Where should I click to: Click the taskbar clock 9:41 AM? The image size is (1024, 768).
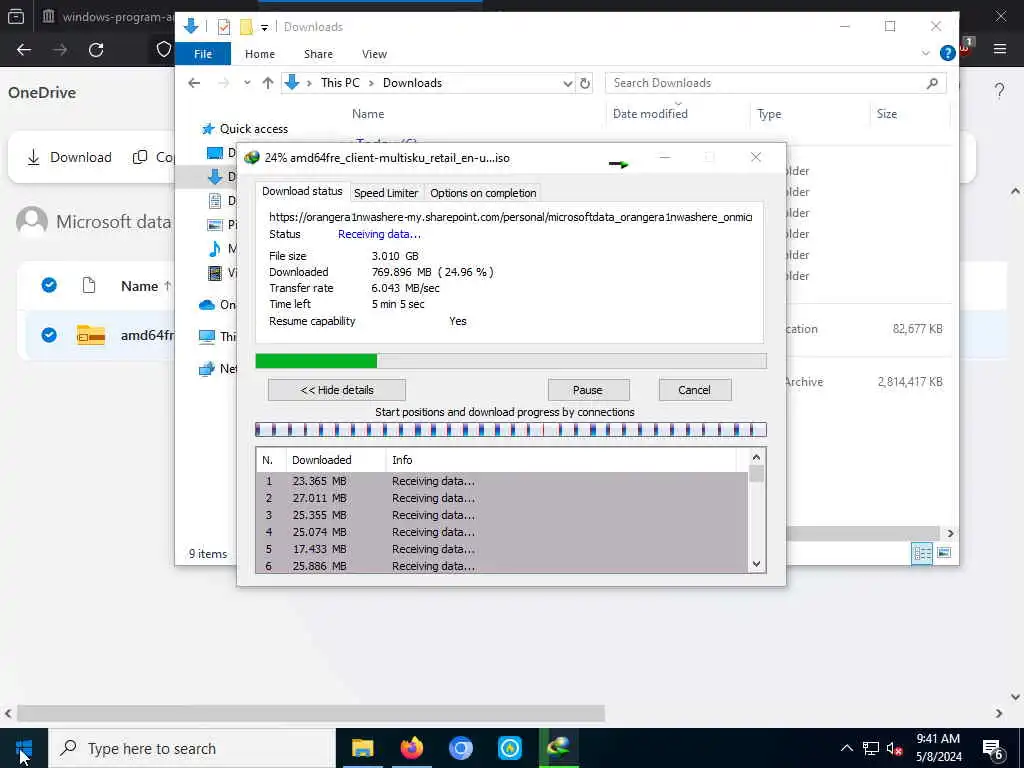[x=938, y=739]
